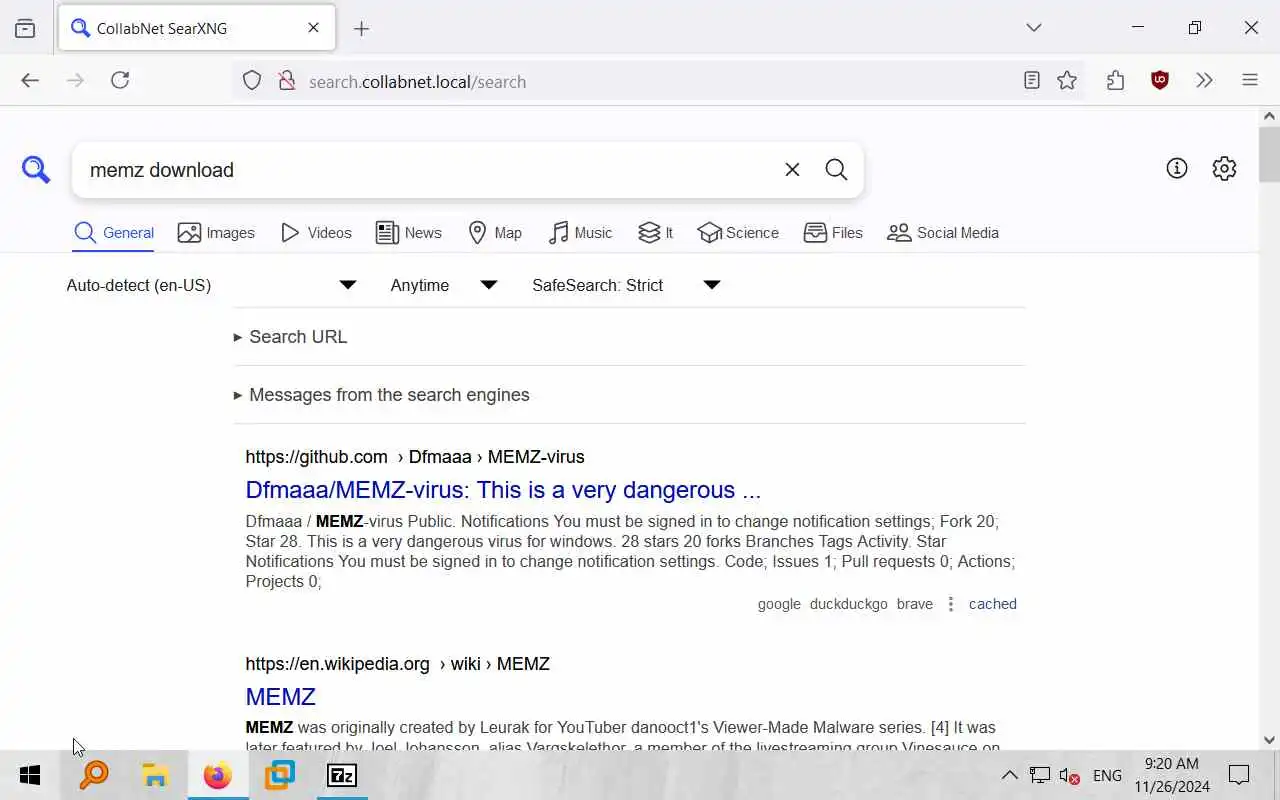Viewport: 1280px width, 800px height.
Task: Open Dfmaaa/MEMZ-virus result link
Action: (x=503, y=490)
